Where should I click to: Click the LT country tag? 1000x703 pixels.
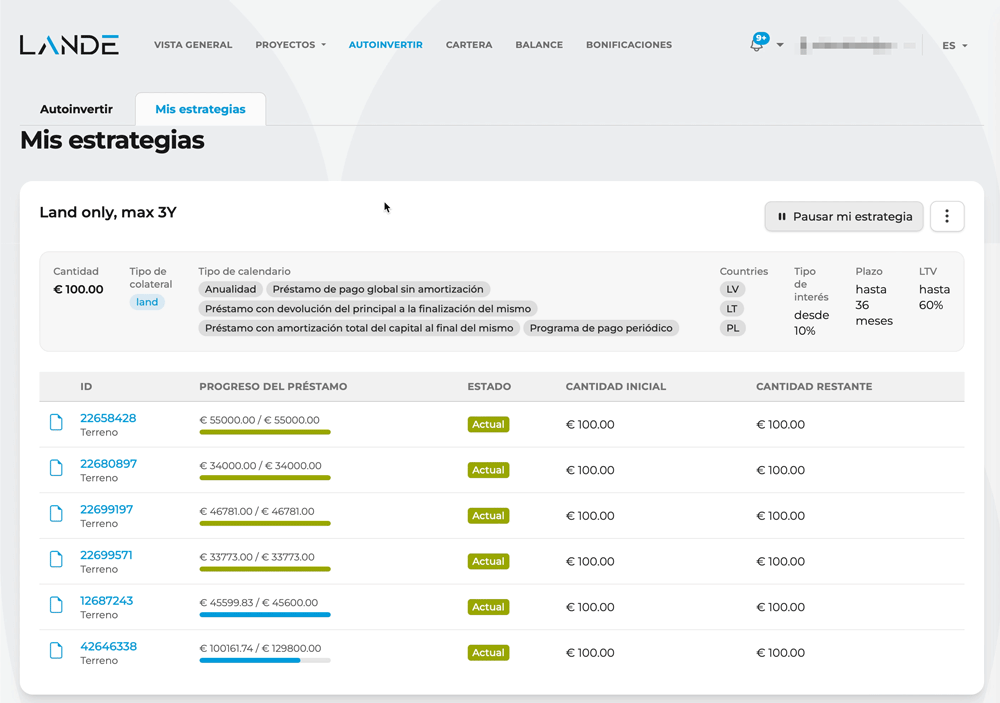click(x=732, y=309)
